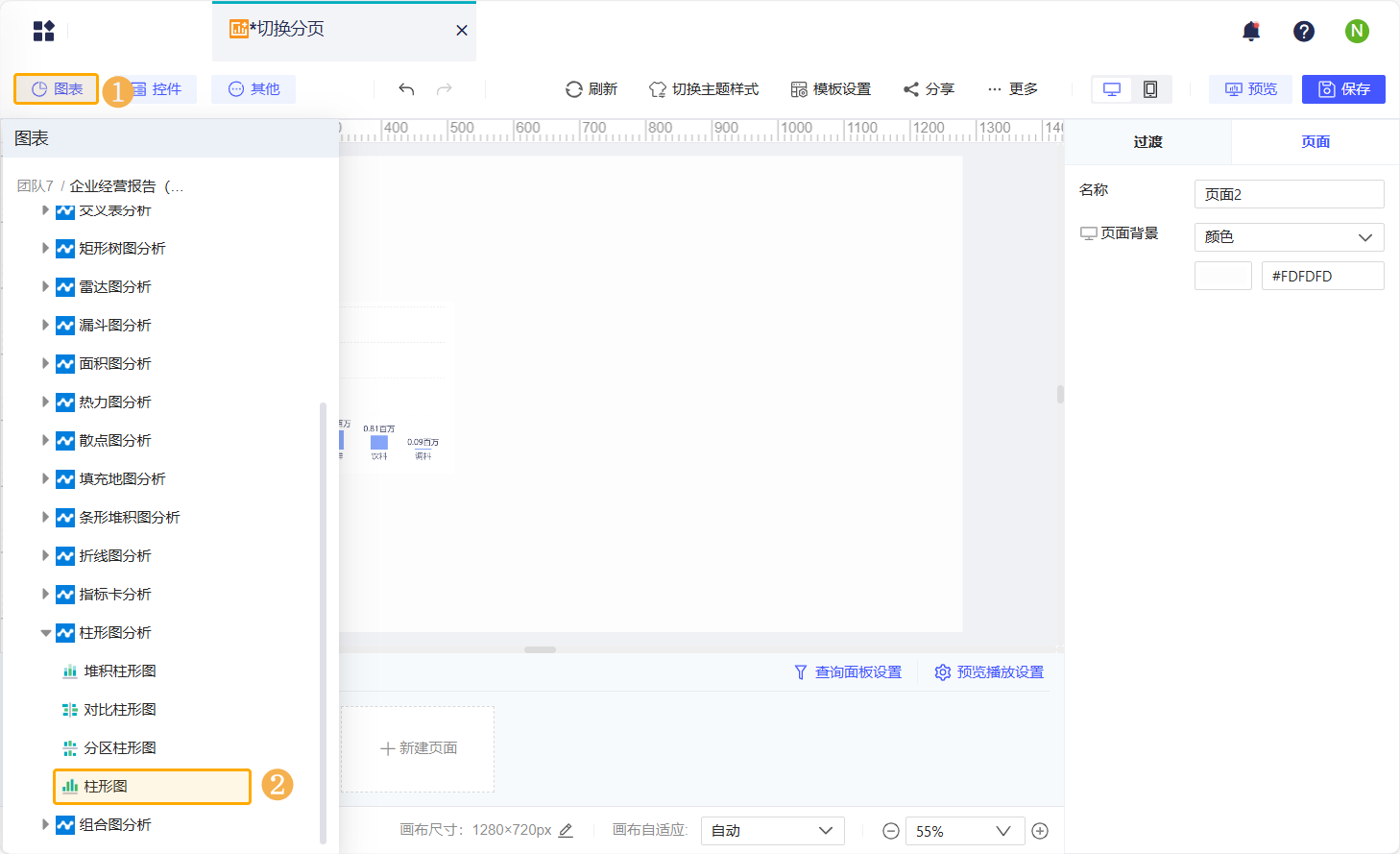Screen dimensions: 1400x854
Task: Edit the 名称 field containing 页面2
Action: tap(1289, 194)
